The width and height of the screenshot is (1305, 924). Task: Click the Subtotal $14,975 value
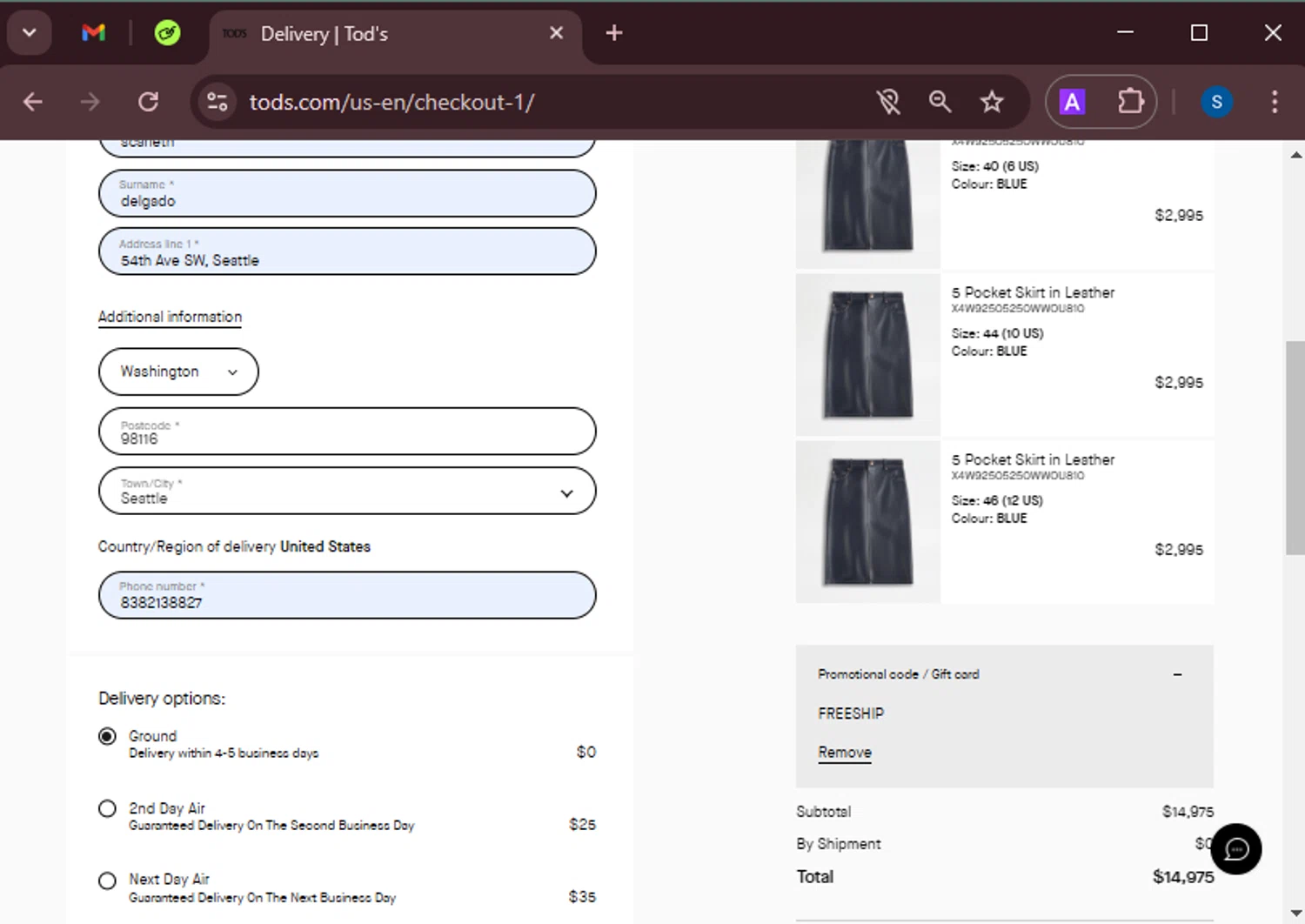(1188, 812)
